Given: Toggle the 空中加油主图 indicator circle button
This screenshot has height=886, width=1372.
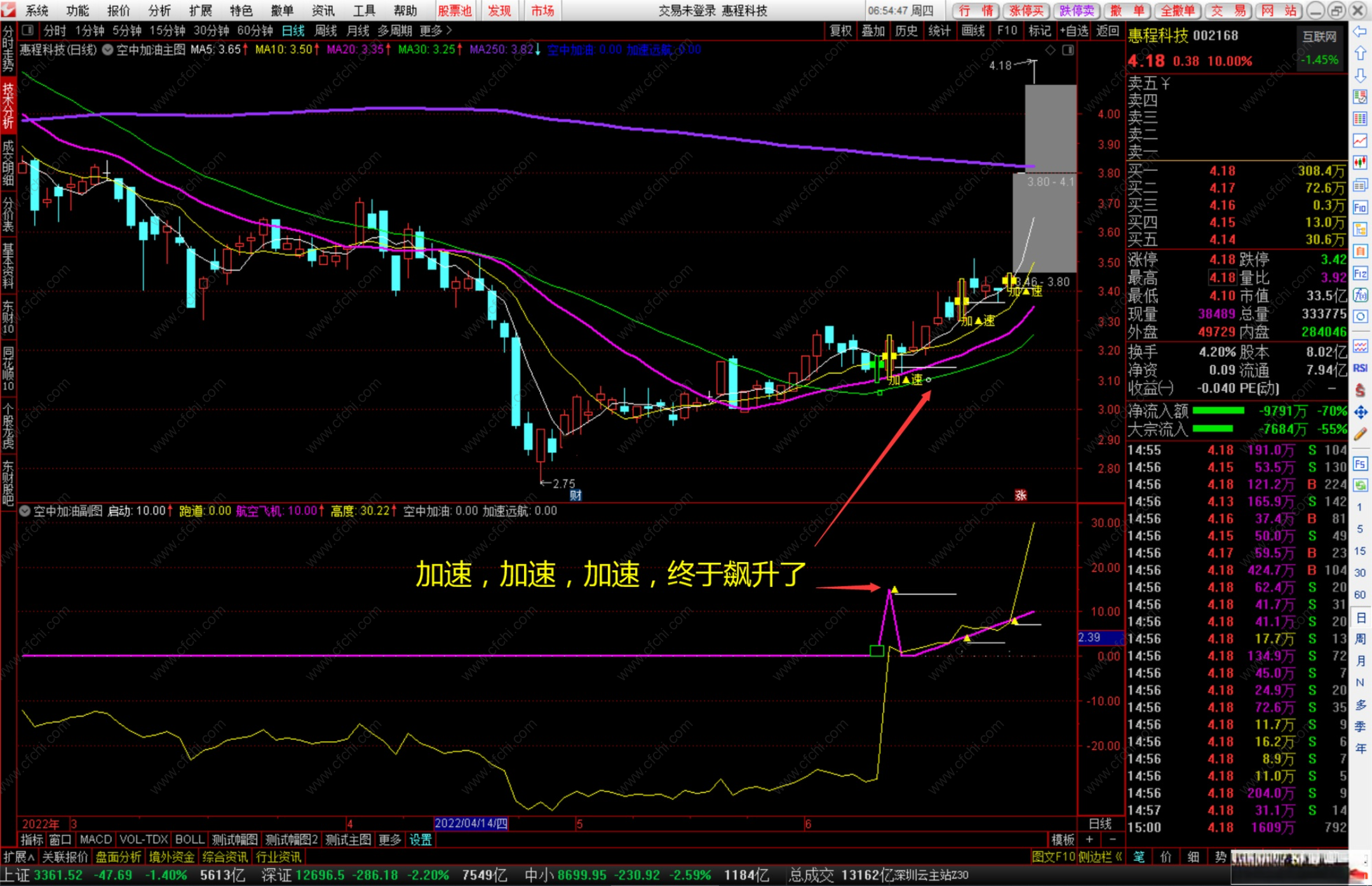Looking at the screenshot, I should point(108,50).
